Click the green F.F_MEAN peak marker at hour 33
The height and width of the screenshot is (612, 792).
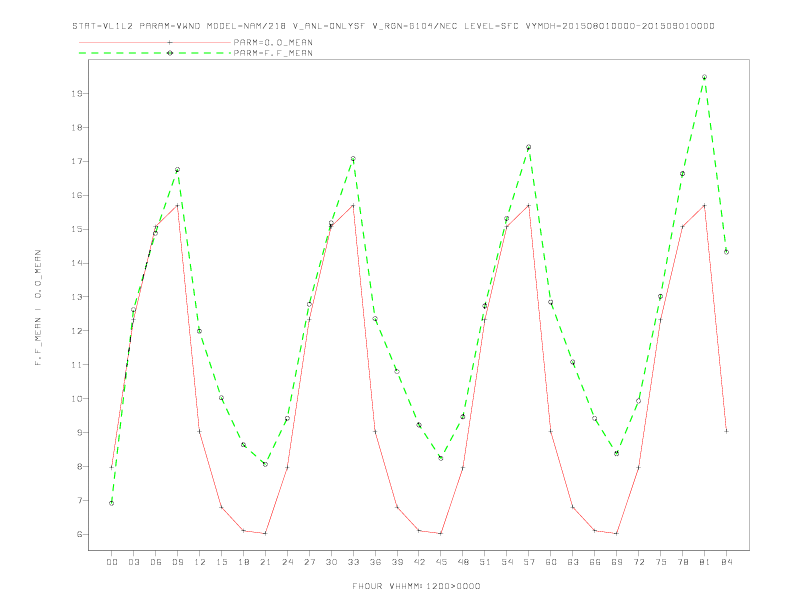click(353, 159)
